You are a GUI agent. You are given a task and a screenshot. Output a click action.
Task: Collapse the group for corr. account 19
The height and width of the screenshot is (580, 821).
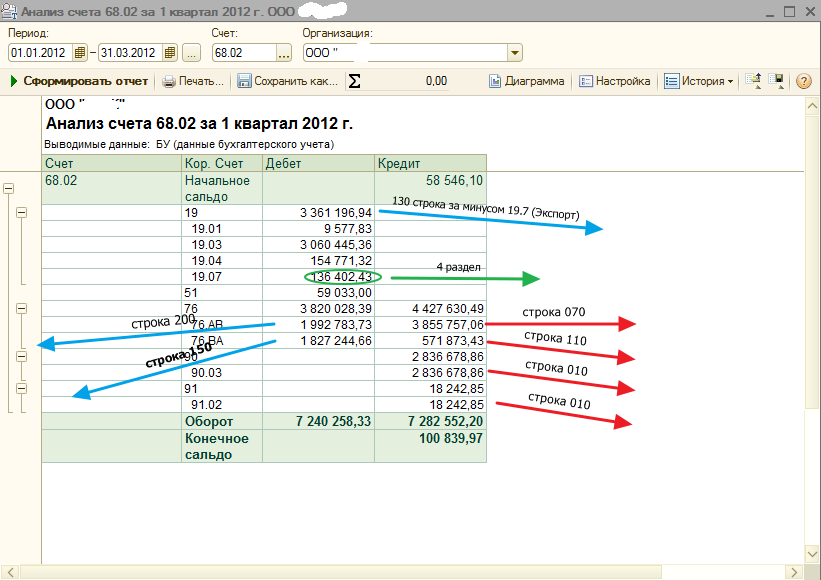(x=22, y=212)
